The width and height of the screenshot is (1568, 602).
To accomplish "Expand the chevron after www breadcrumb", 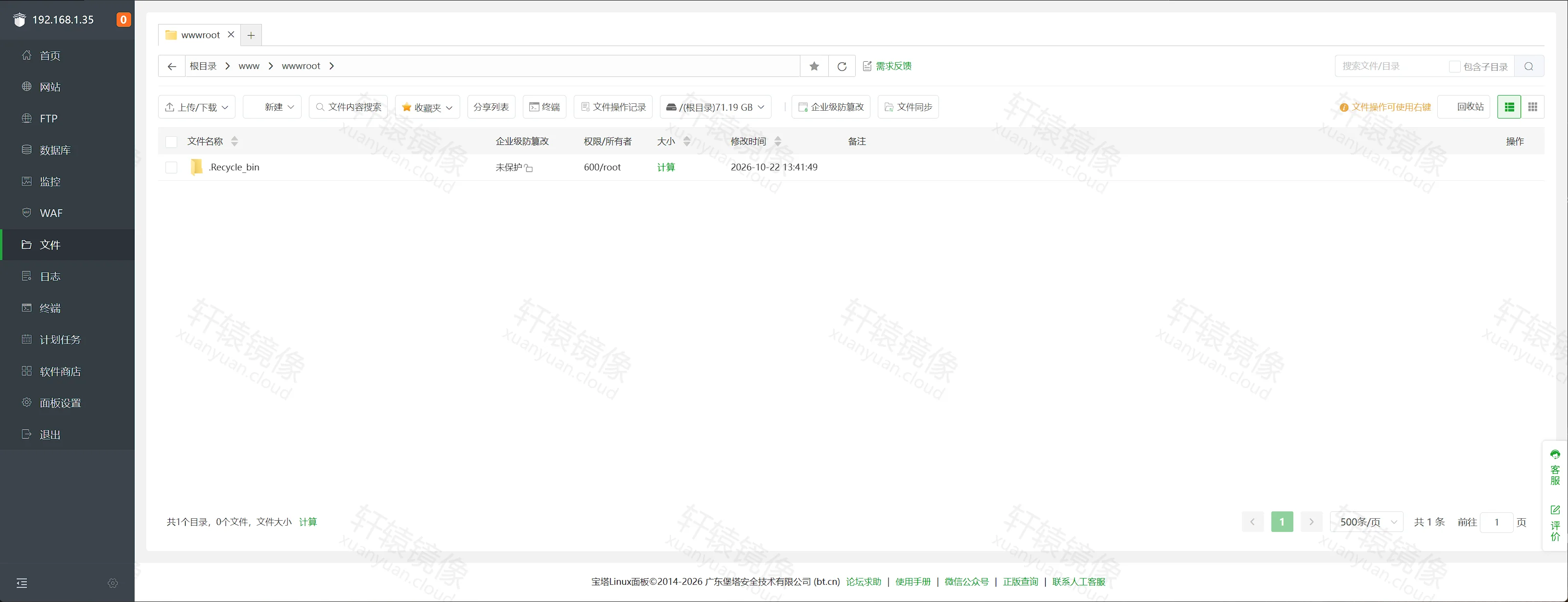I will coord(270,66).
